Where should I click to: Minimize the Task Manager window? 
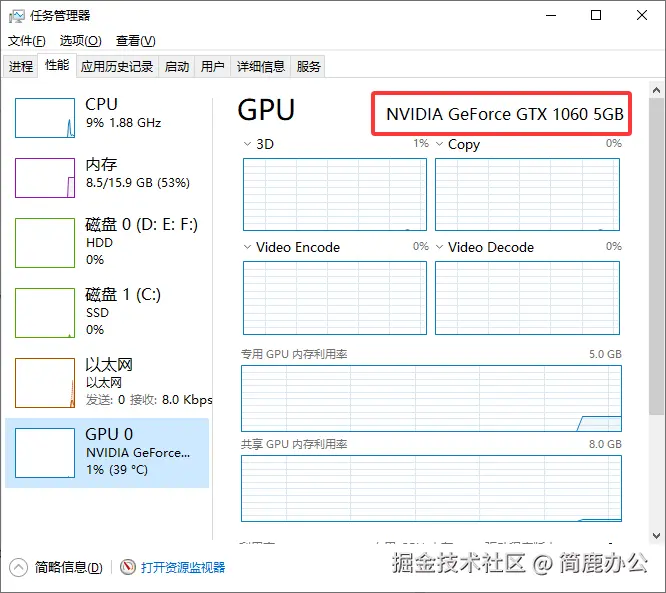point(551,15)
